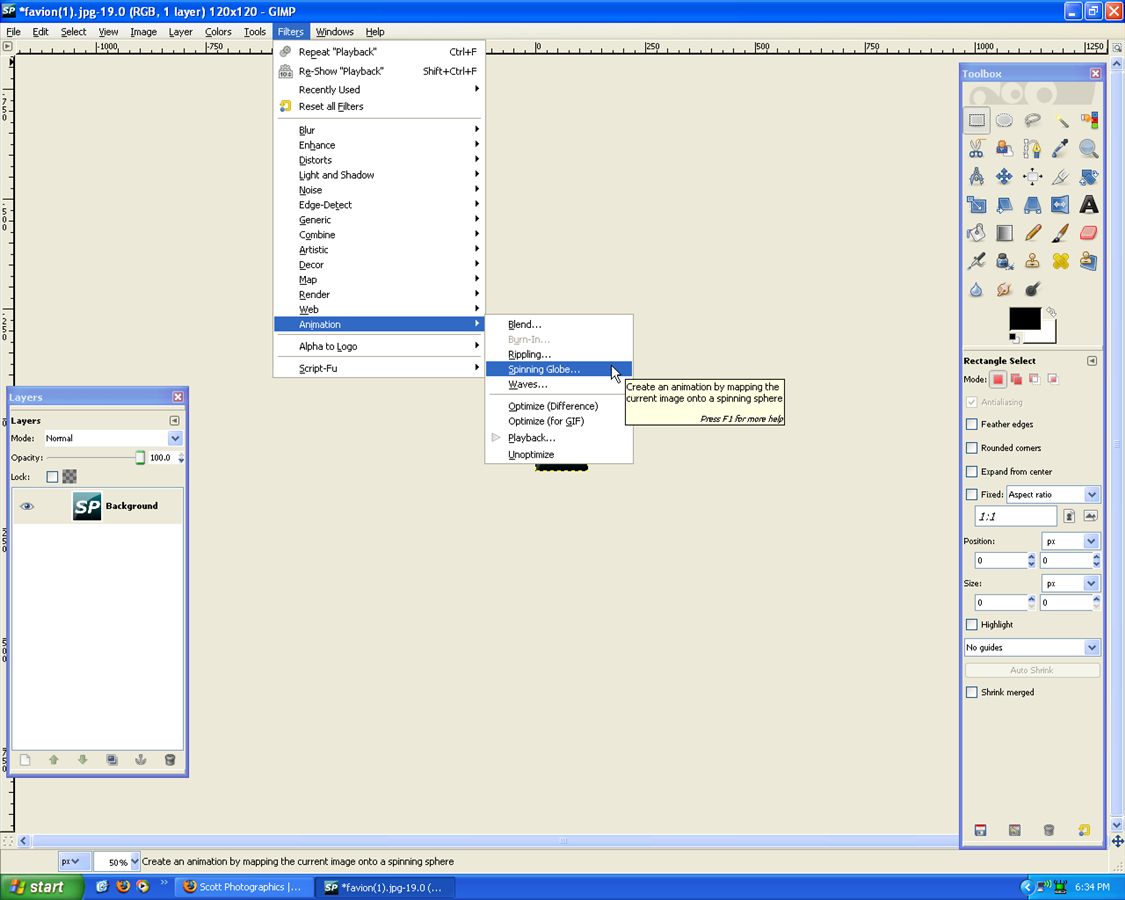Open the Size unit px dropdown
Viewport: 1125px width, 900px height.
coord(1070,583)
